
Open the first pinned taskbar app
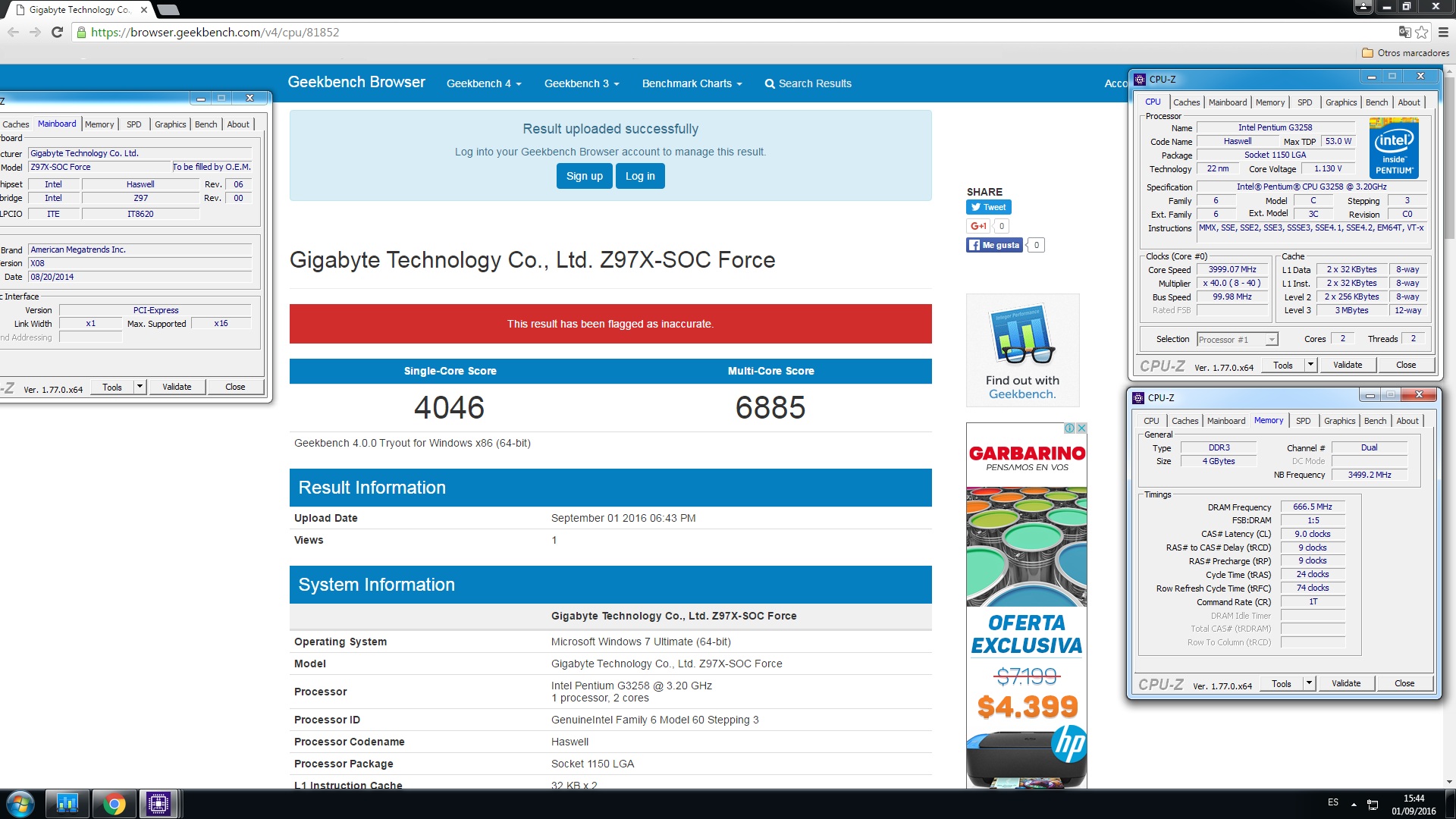67,804
